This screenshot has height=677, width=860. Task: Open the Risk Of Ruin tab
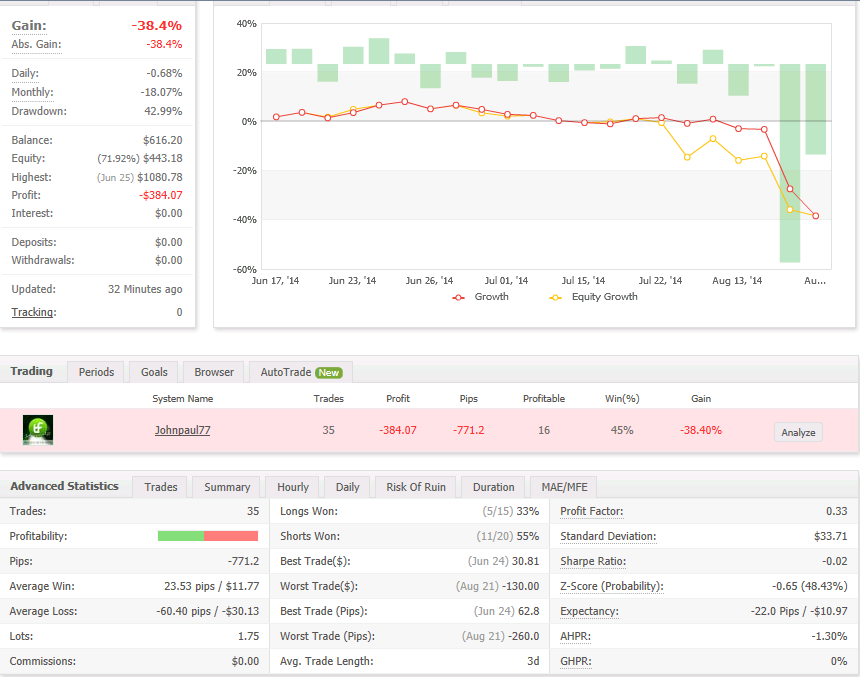click(416, 487)
